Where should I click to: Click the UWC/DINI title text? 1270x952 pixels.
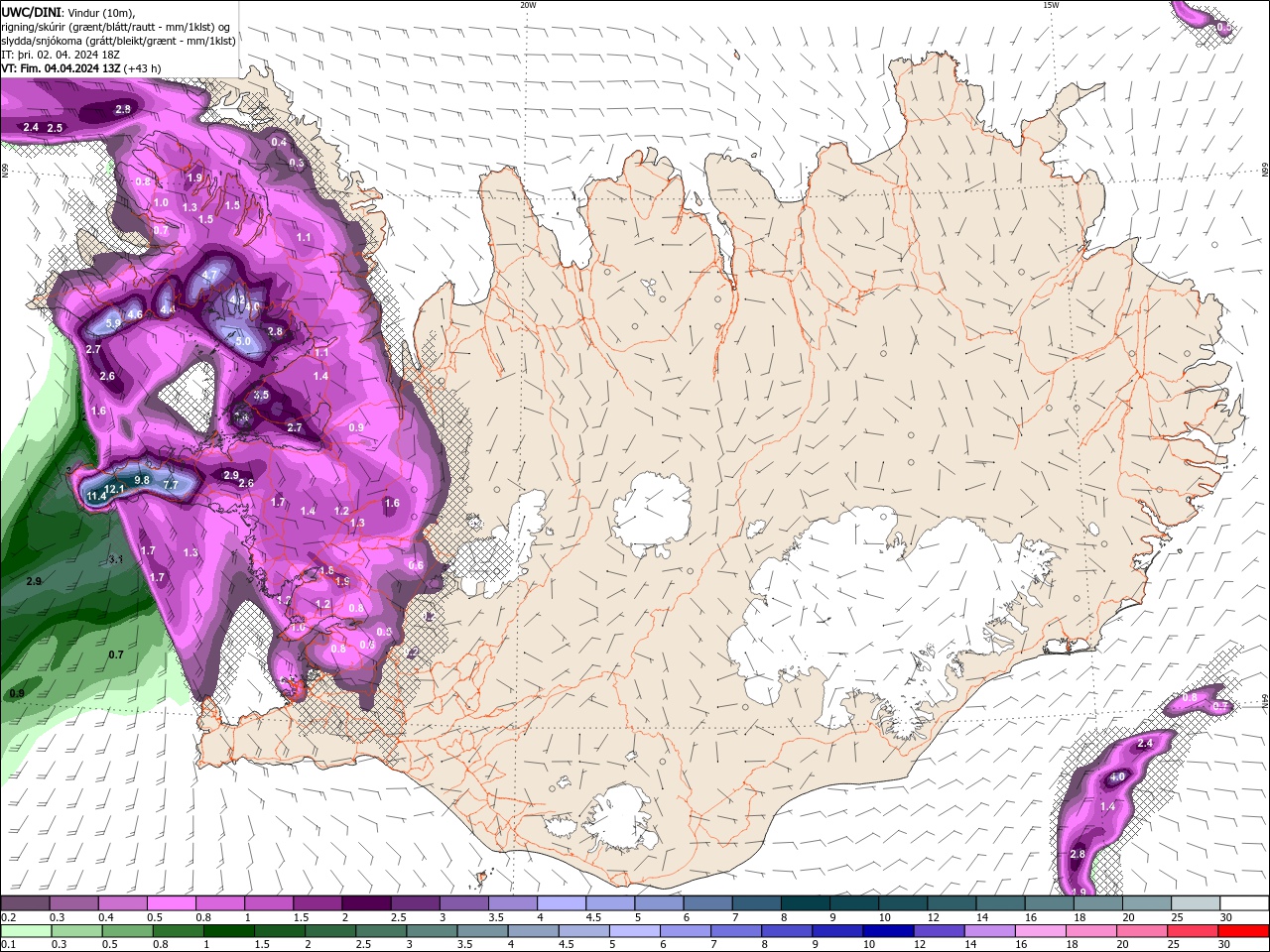(31, 11)
